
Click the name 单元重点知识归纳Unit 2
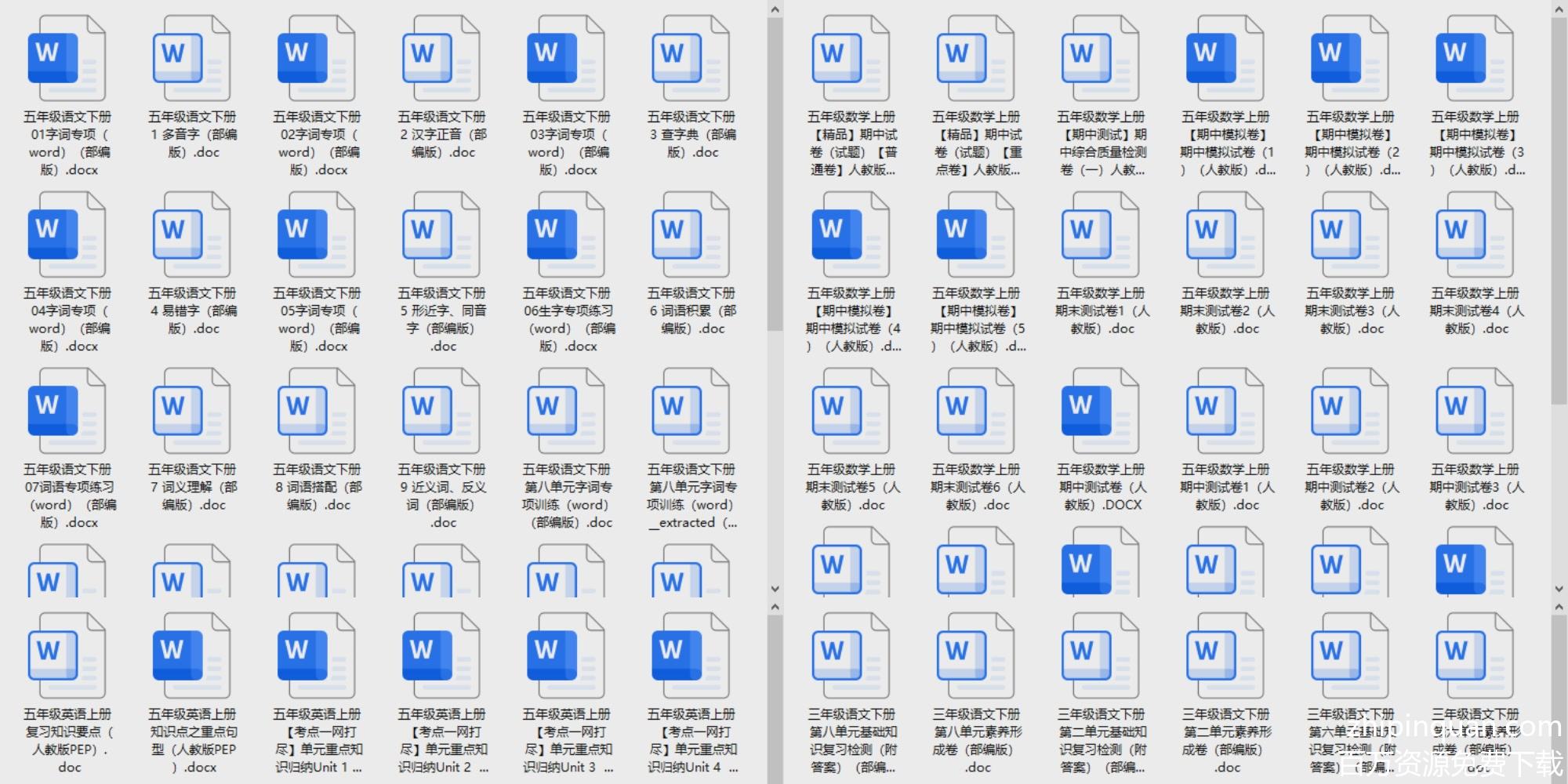441,740
